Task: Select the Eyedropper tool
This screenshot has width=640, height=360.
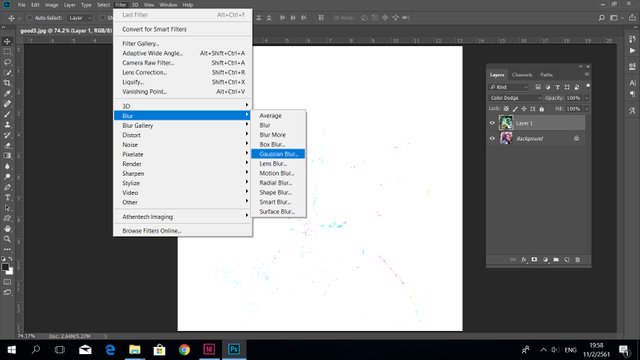Action: pos(7,93)
